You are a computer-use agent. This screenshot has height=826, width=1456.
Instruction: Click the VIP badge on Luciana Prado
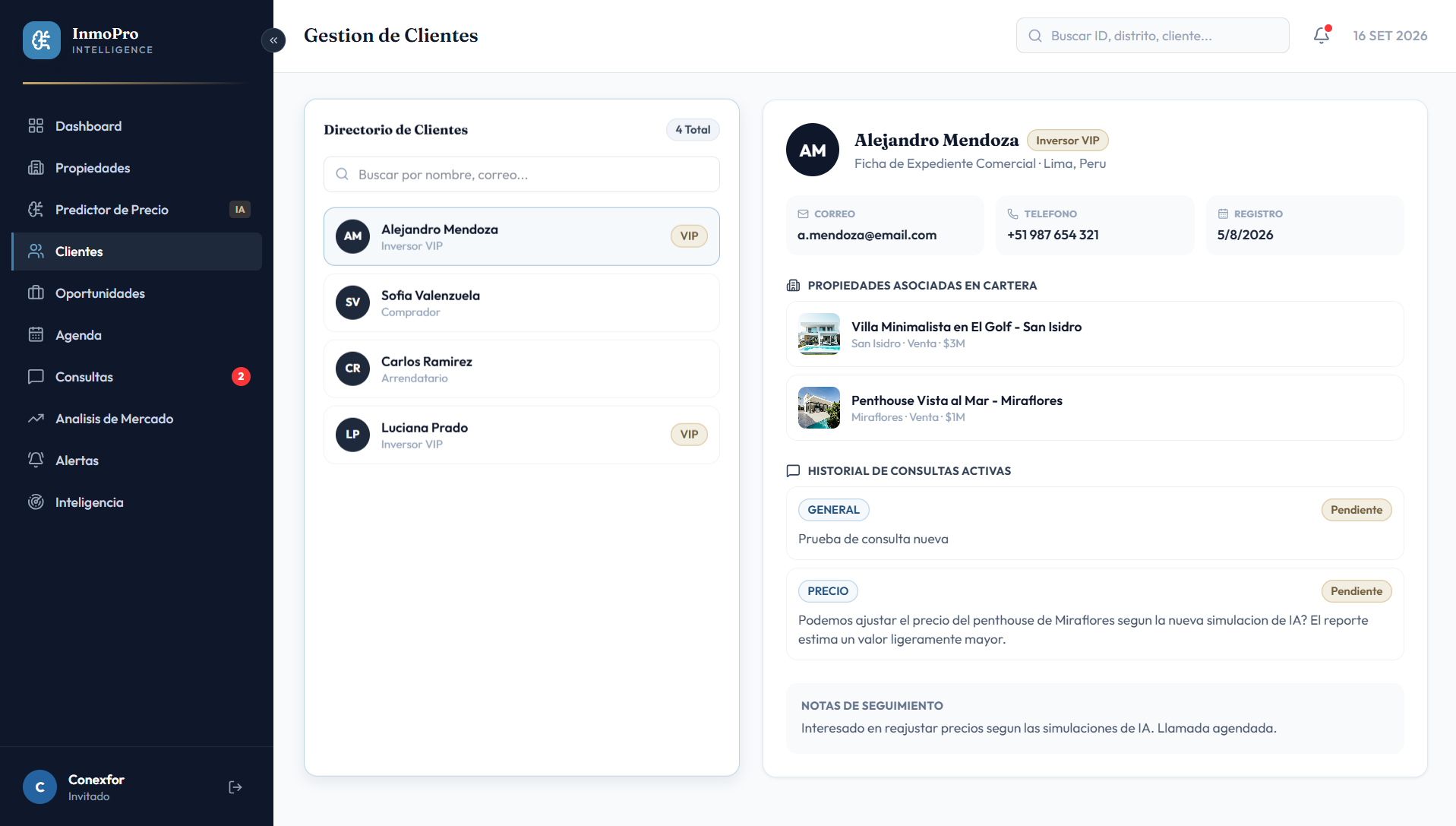pyautogui.click(x=689, y=435)
